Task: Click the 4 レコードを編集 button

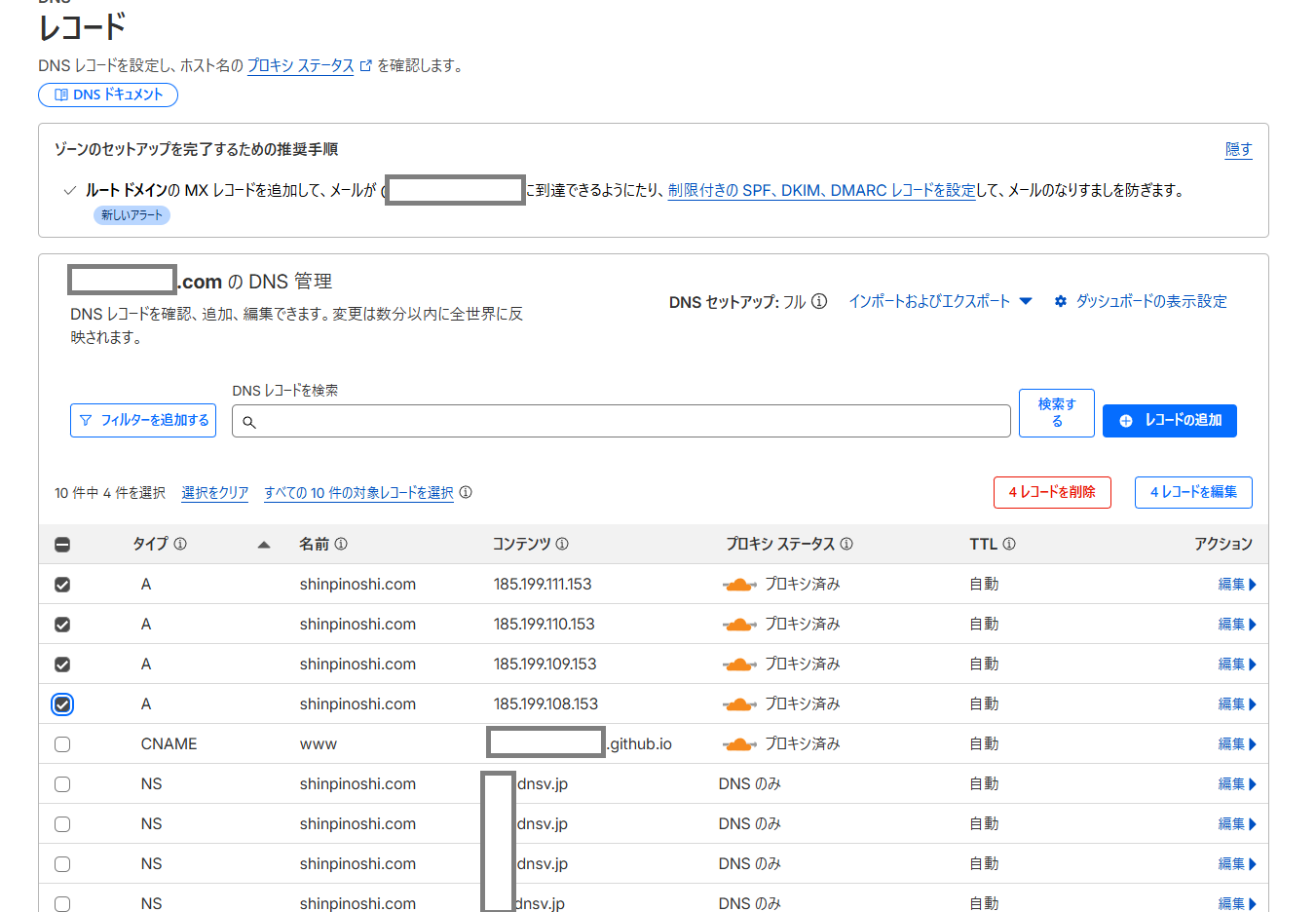Action: point(1193,492)
